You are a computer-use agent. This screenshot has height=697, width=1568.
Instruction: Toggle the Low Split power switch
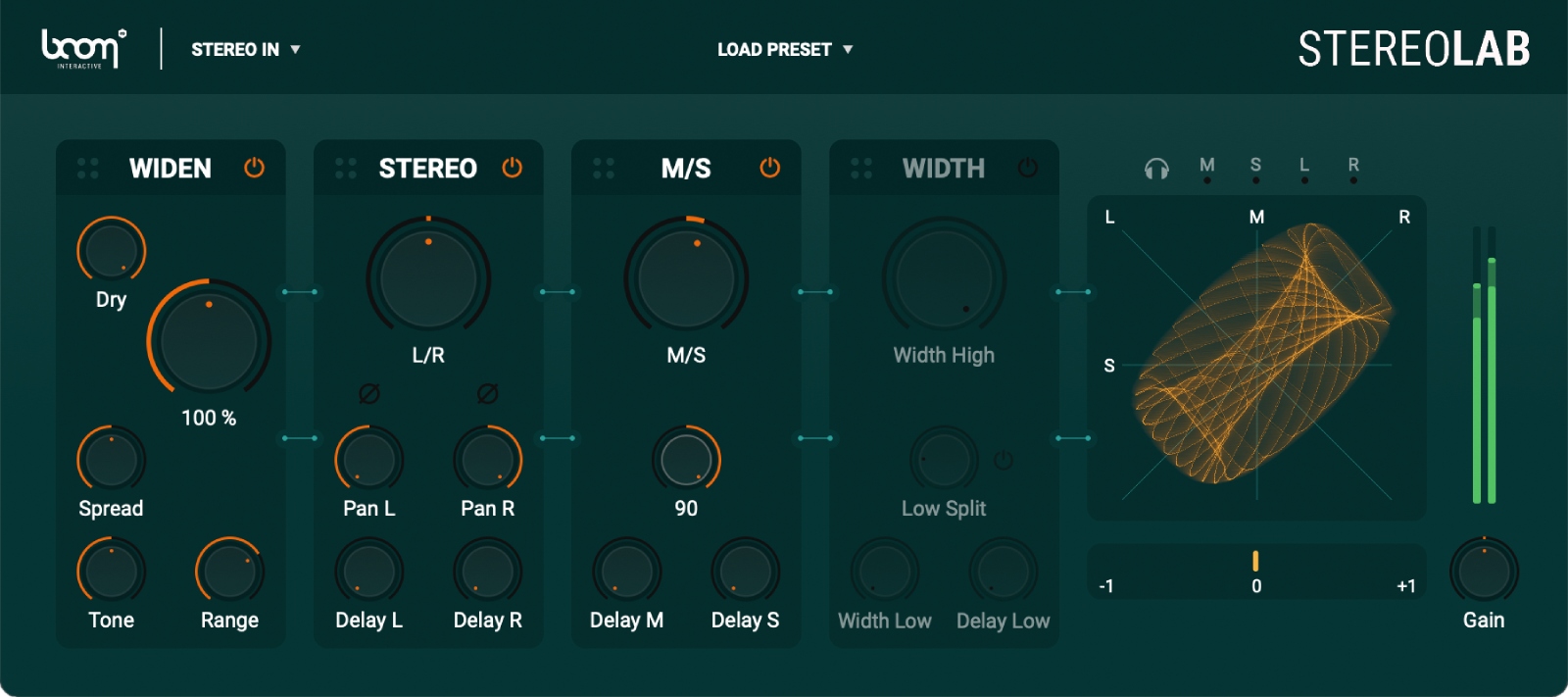[1004, 460]
